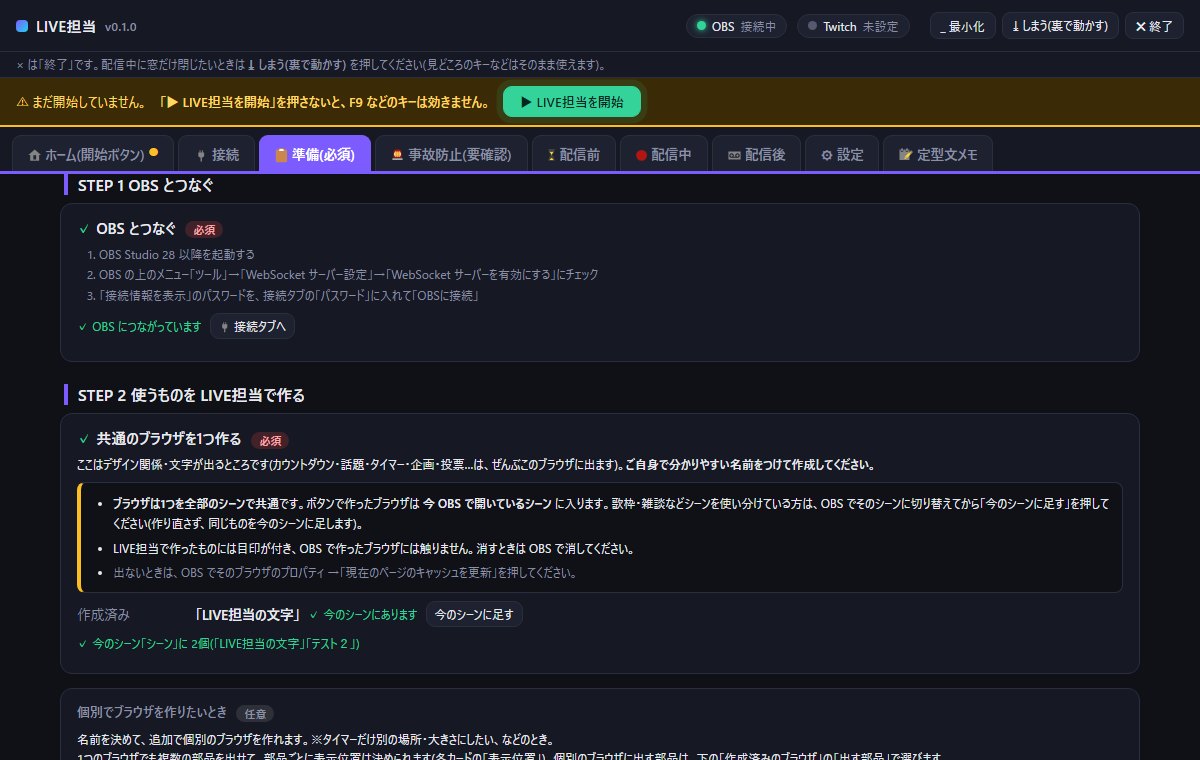Click the gray dot in Twitch status
The width and height of the screenshot is (1200, 760).
[x=813, y=26]
